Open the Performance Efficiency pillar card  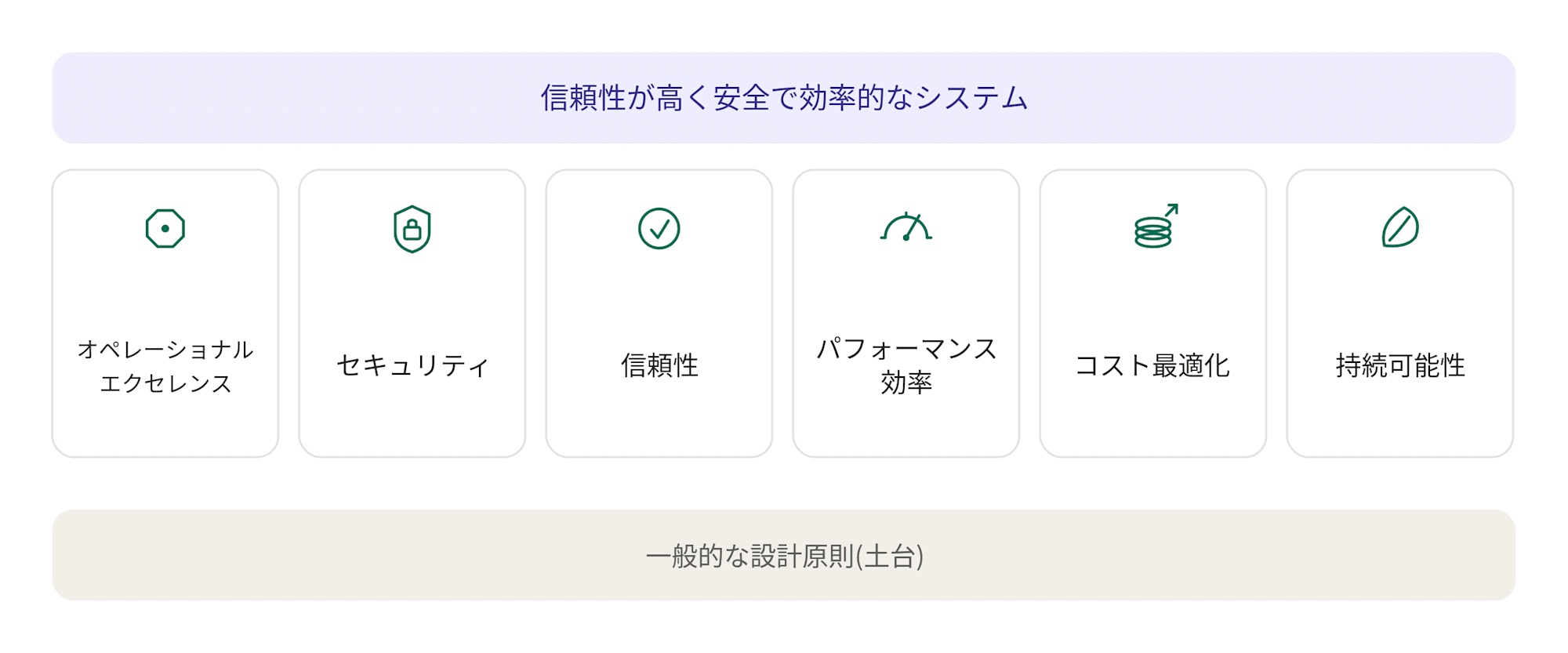[906, 314]
